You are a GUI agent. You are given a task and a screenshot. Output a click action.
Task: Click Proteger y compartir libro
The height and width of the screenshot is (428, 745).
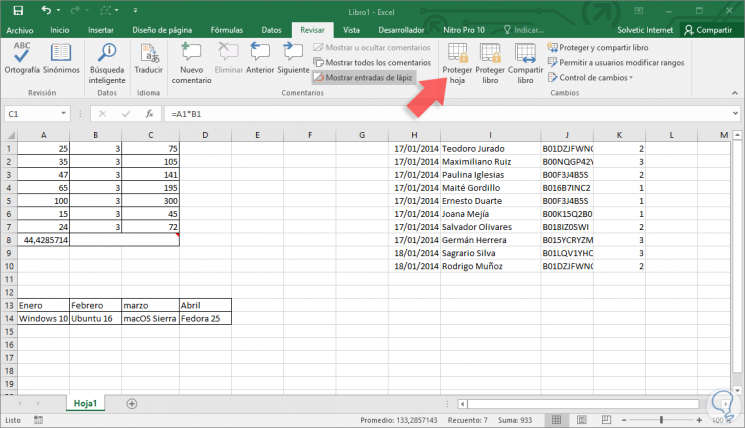pos(598,48)
